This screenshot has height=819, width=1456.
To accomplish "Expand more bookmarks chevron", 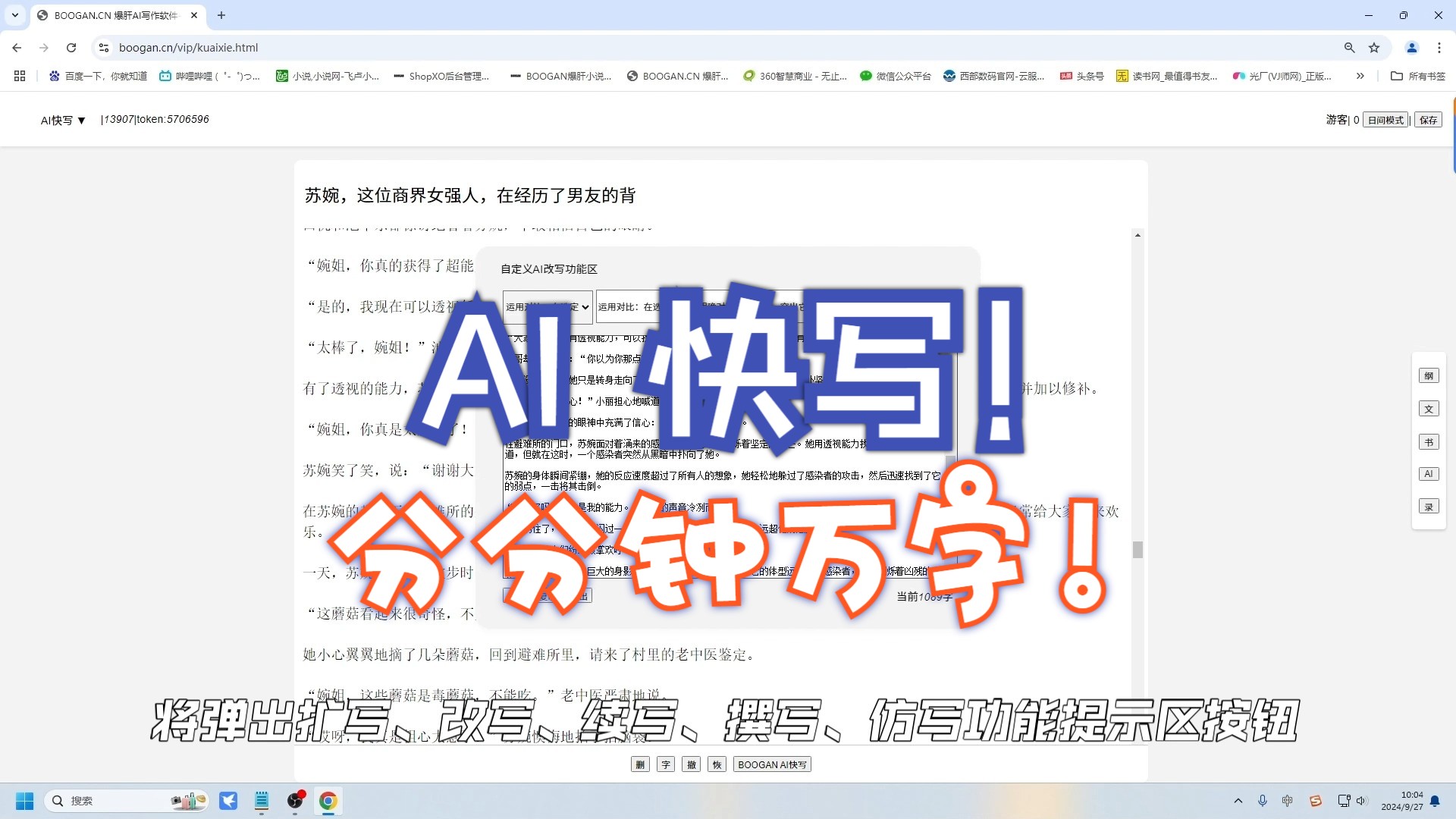I will (x=1360, y=76).
